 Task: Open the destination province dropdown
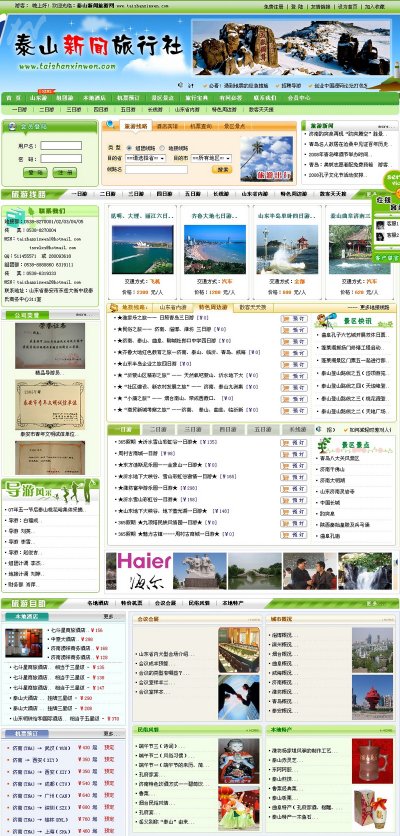tap(145, 158)
